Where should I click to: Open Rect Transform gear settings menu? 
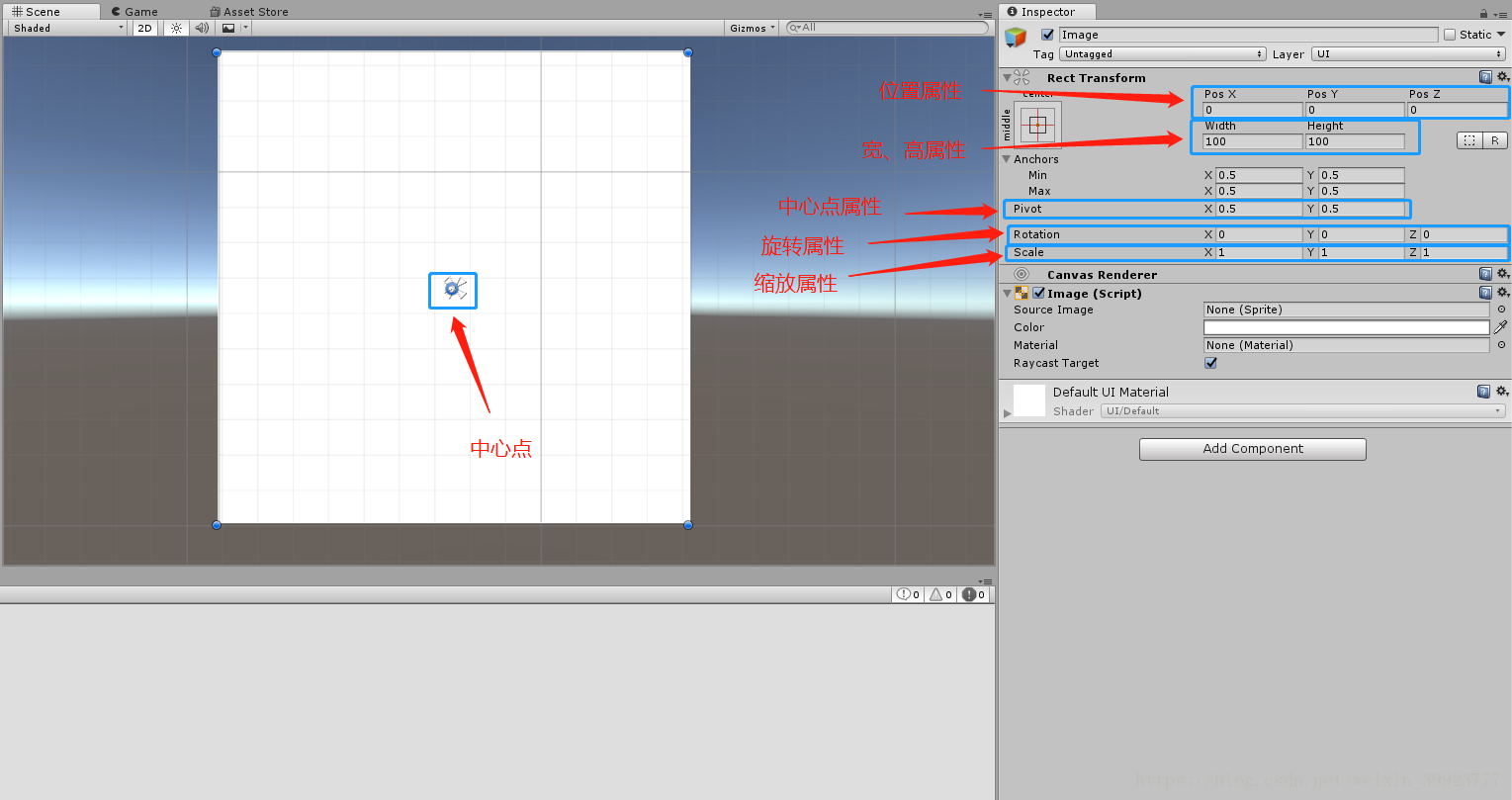pos(1502,77)
